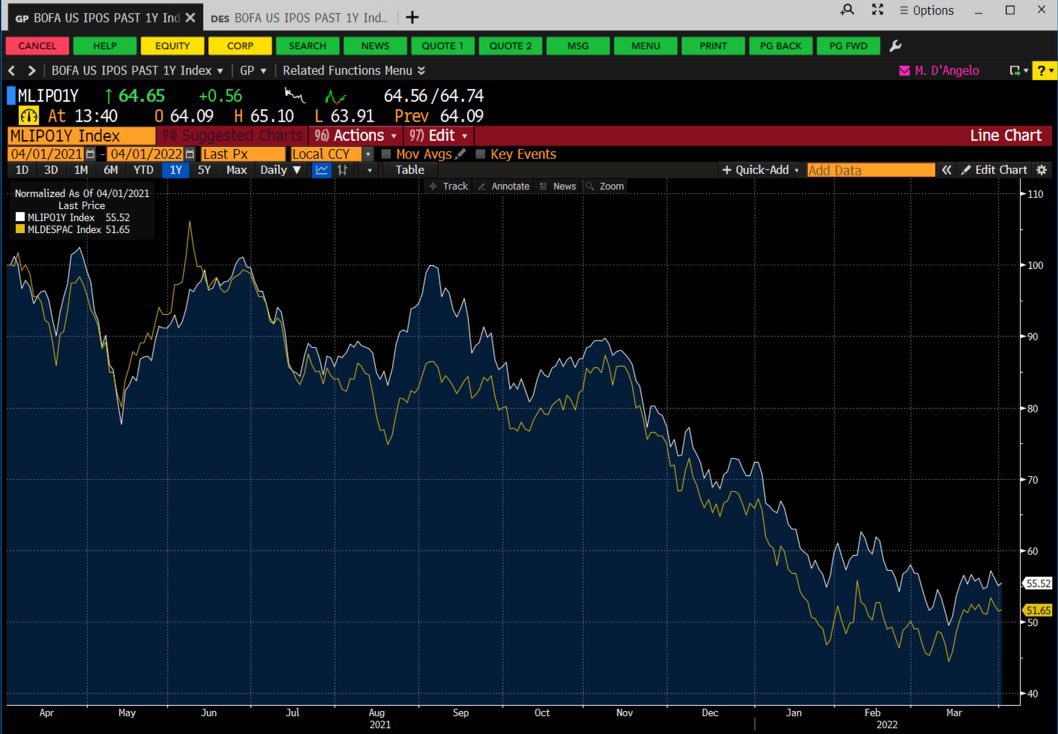The image size is (1058, 734).
Task: Go forward with the right arrow
Action: coord(31,70)
